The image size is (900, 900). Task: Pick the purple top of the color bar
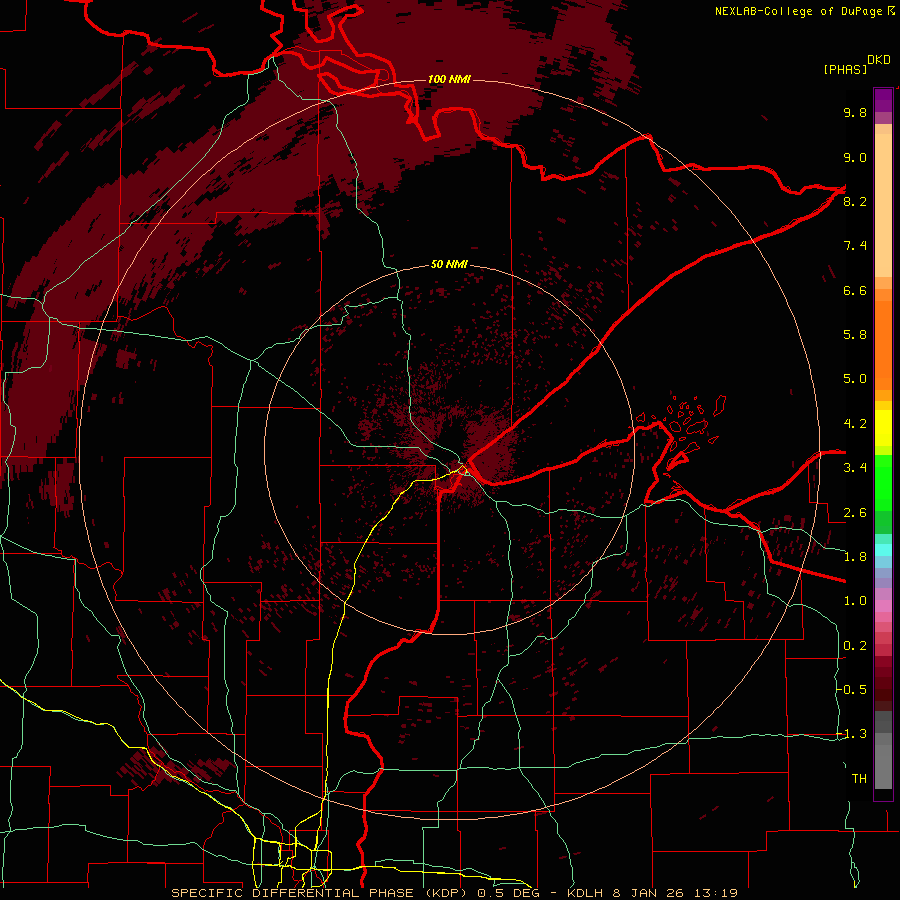[x=883, y=100]
